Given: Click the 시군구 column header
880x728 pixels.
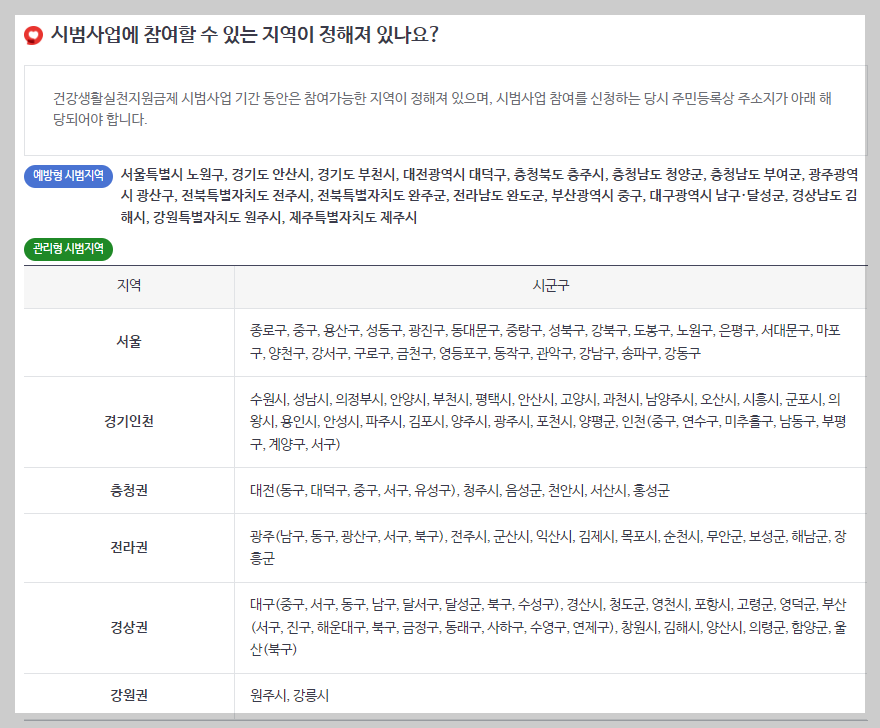Looking at the screenshot, I should (549, 285).
